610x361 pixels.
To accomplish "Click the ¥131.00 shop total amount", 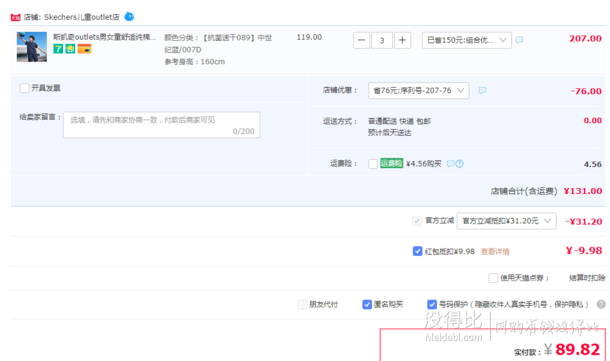I will 583,191.
